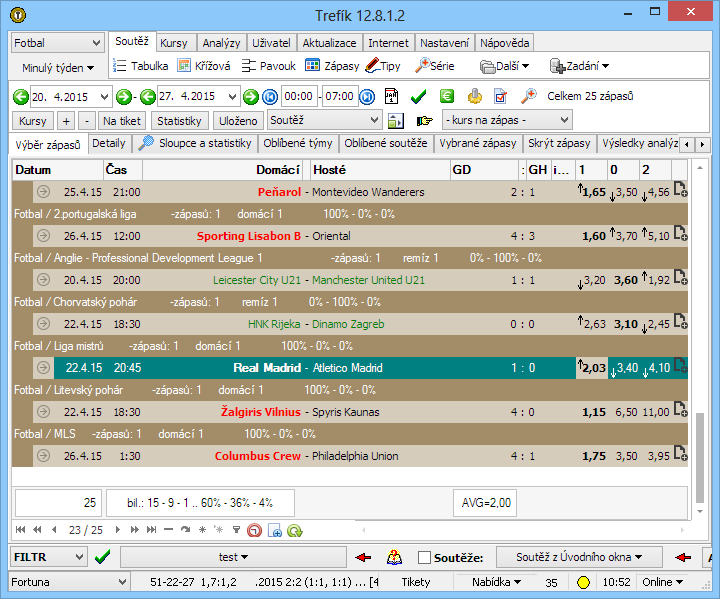Click the Statistiky button
Image resolution: width=720 pixels, height=599 pixels.
point(180,121)
